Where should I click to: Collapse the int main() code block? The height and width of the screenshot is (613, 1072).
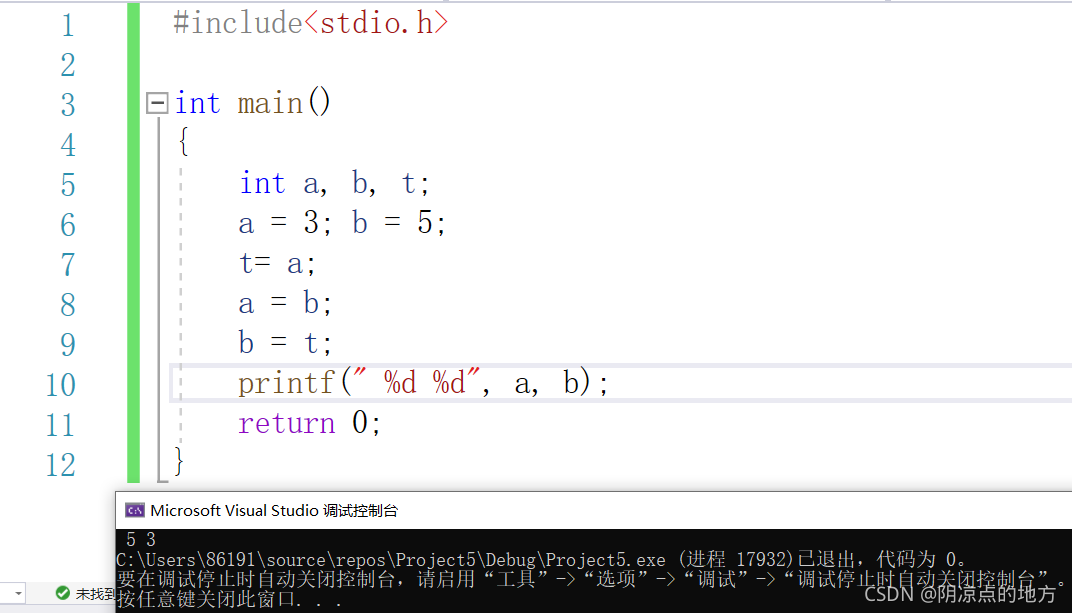pyautogui.click(x=157, y=103)
